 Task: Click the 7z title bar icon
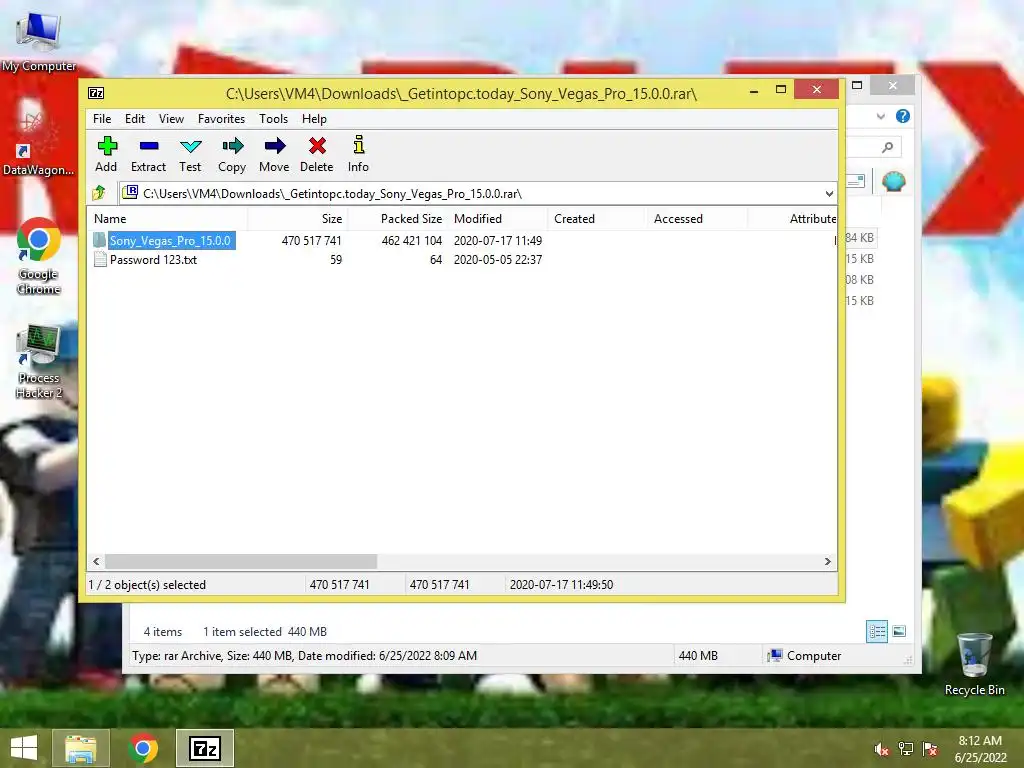(x=96, y=93)
